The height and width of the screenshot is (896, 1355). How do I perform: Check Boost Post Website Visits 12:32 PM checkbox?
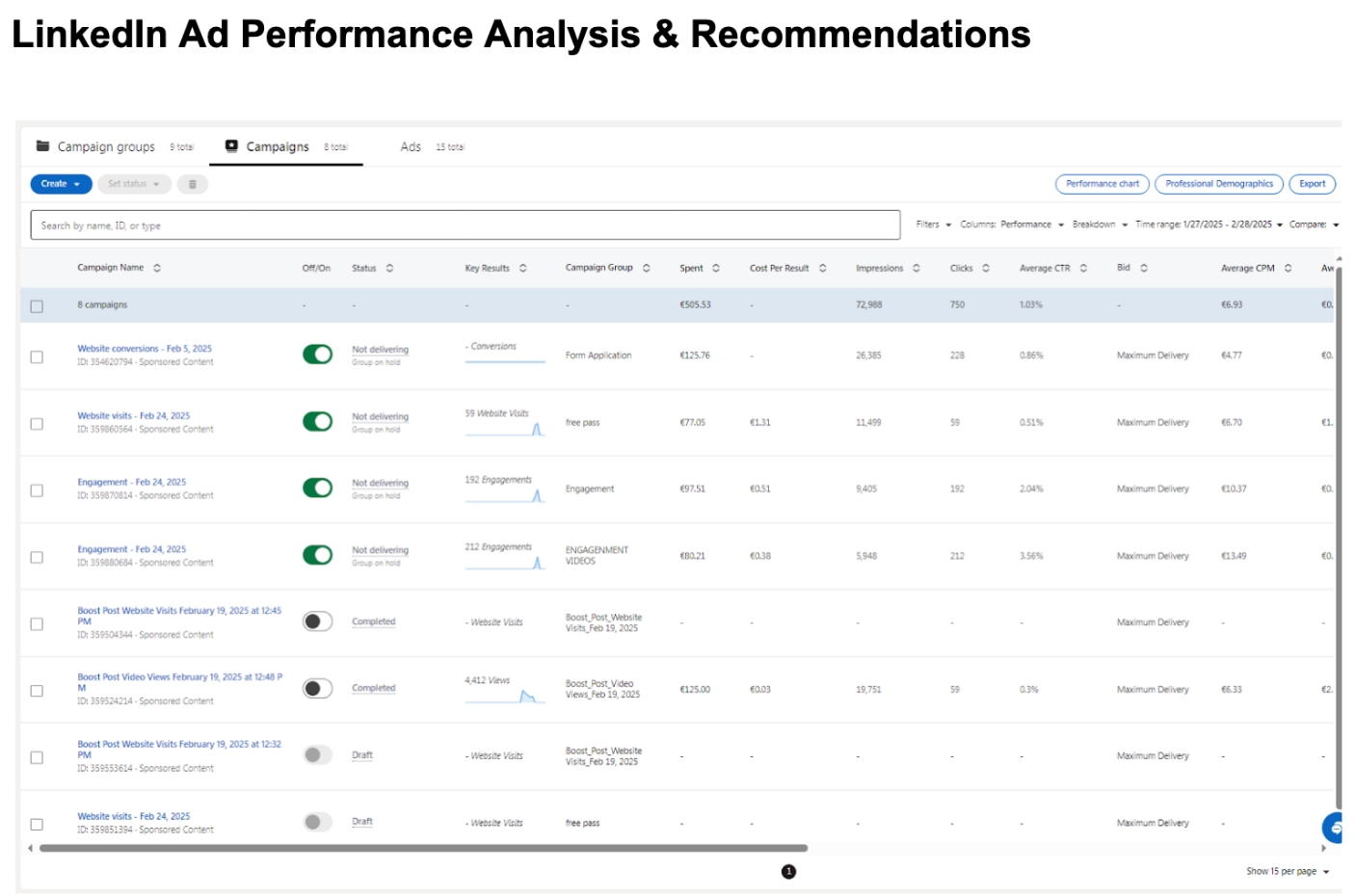(x=37, y=758)
